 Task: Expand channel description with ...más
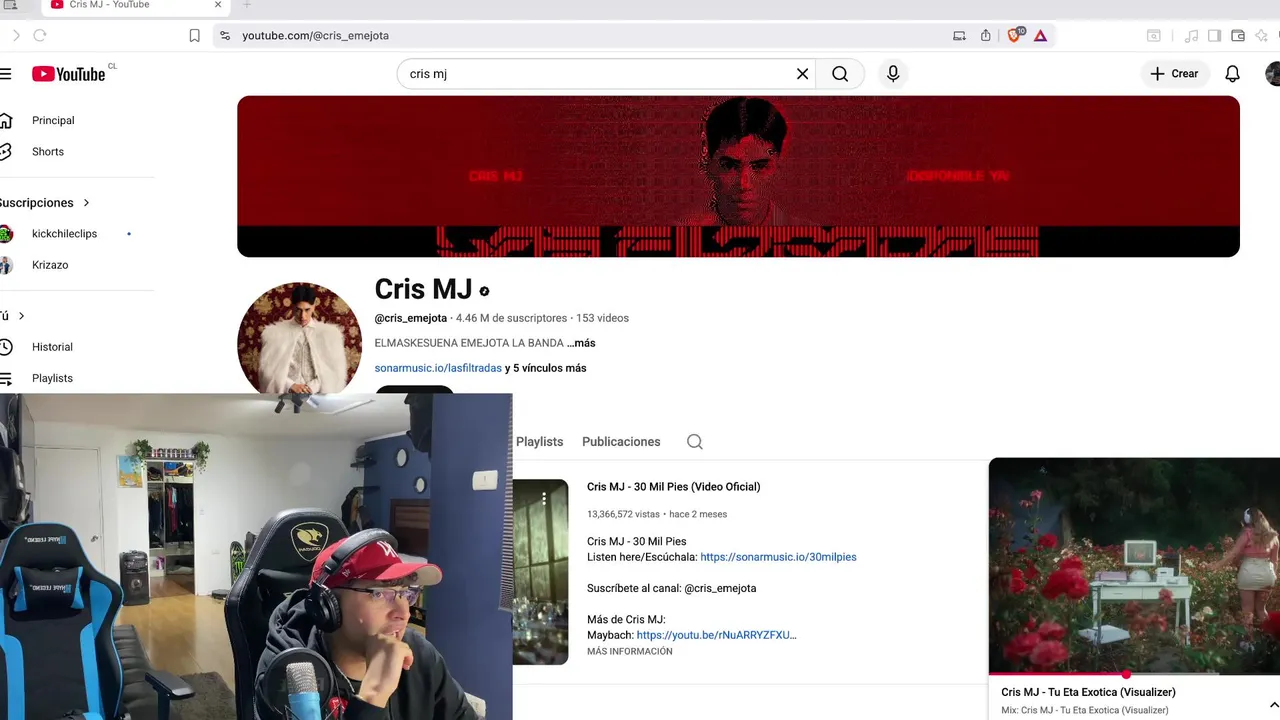581,343
